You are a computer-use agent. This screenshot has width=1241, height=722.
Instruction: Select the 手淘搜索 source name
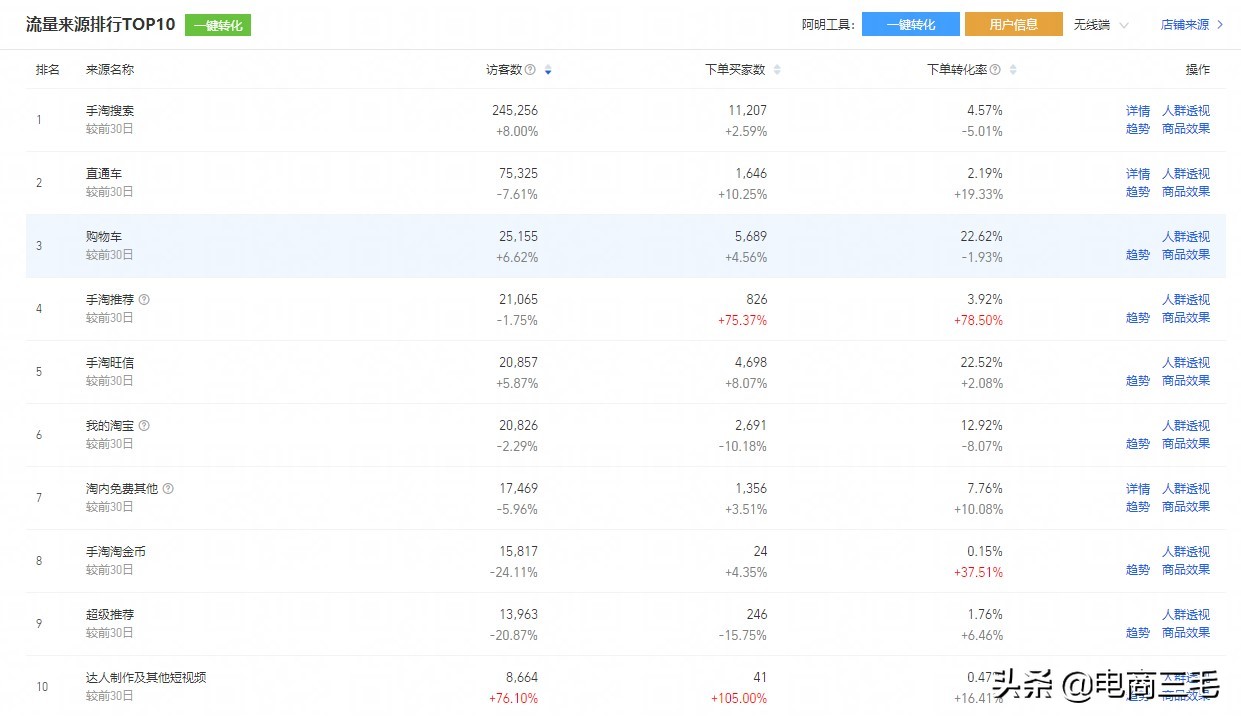pos(110,111)
